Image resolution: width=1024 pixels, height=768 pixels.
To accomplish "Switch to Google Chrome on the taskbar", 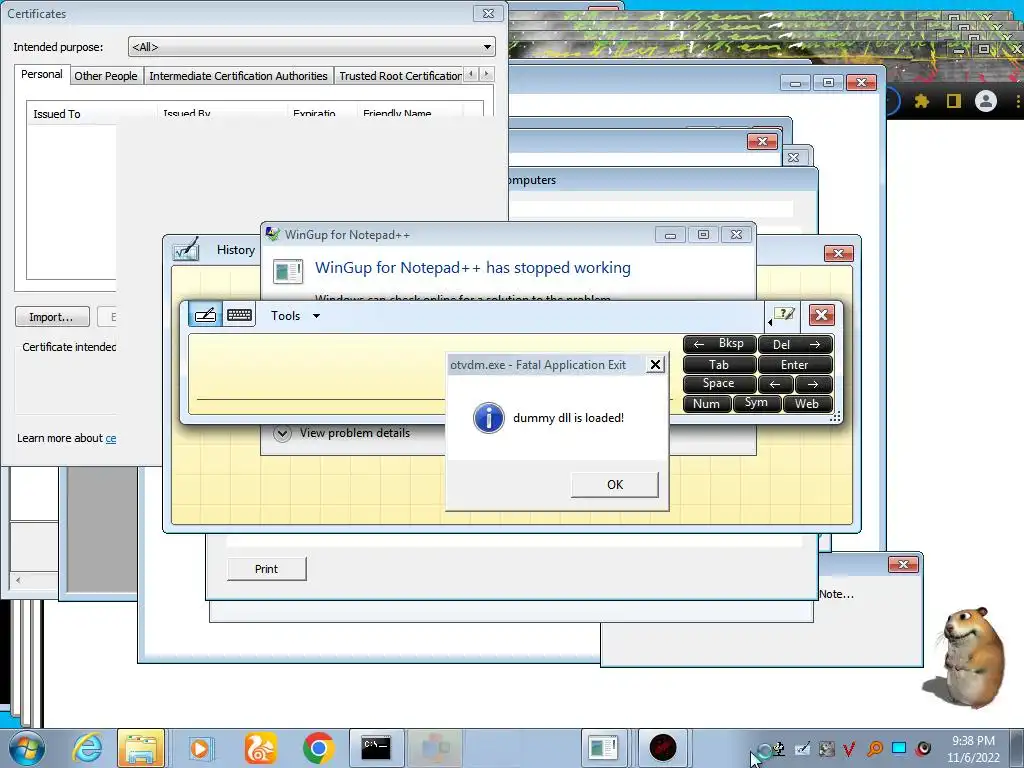I will [x=319, y=748].
